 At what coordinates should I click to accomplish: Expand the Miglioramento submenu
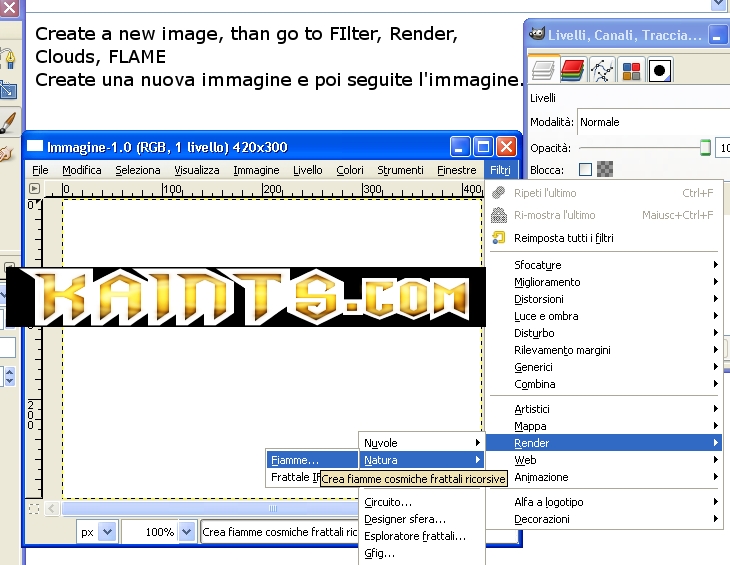click(605, 282)
